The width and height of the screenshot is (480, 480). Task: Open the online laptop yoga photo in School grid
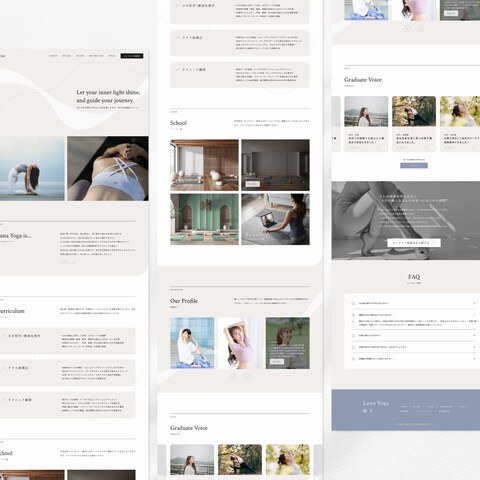click(275, 219)
